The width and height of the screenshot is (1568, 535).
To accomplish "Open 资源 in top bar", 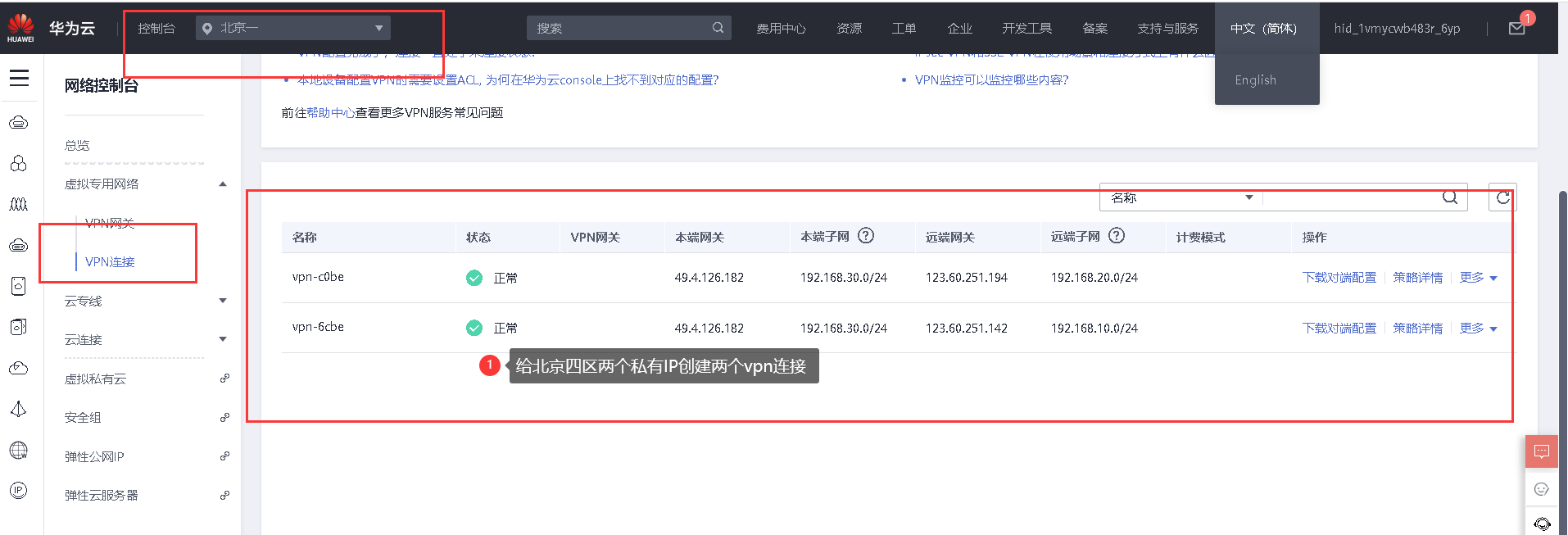I will coord(850,29).
